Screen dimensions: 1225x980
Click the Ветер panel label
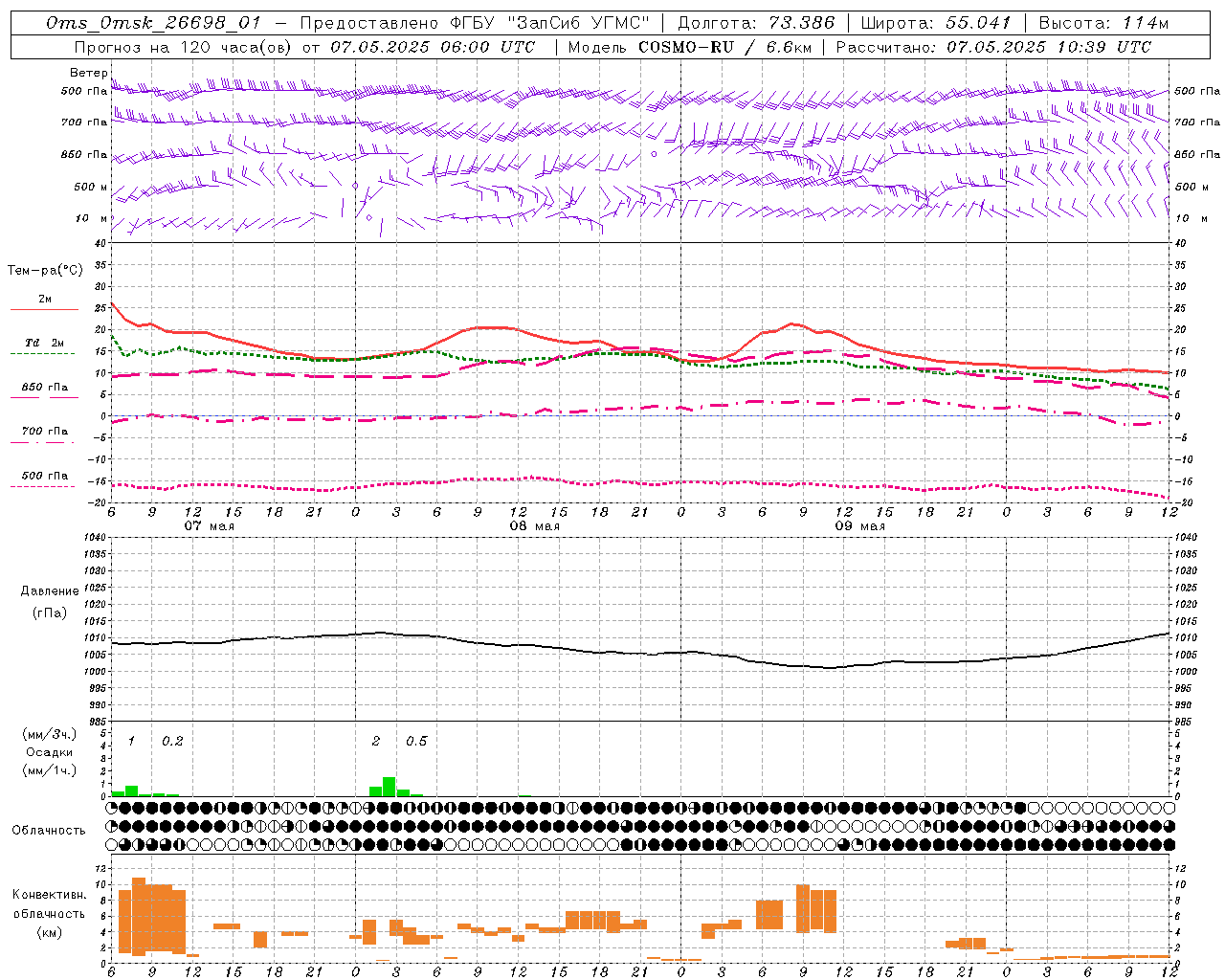[x=88, y=73]
